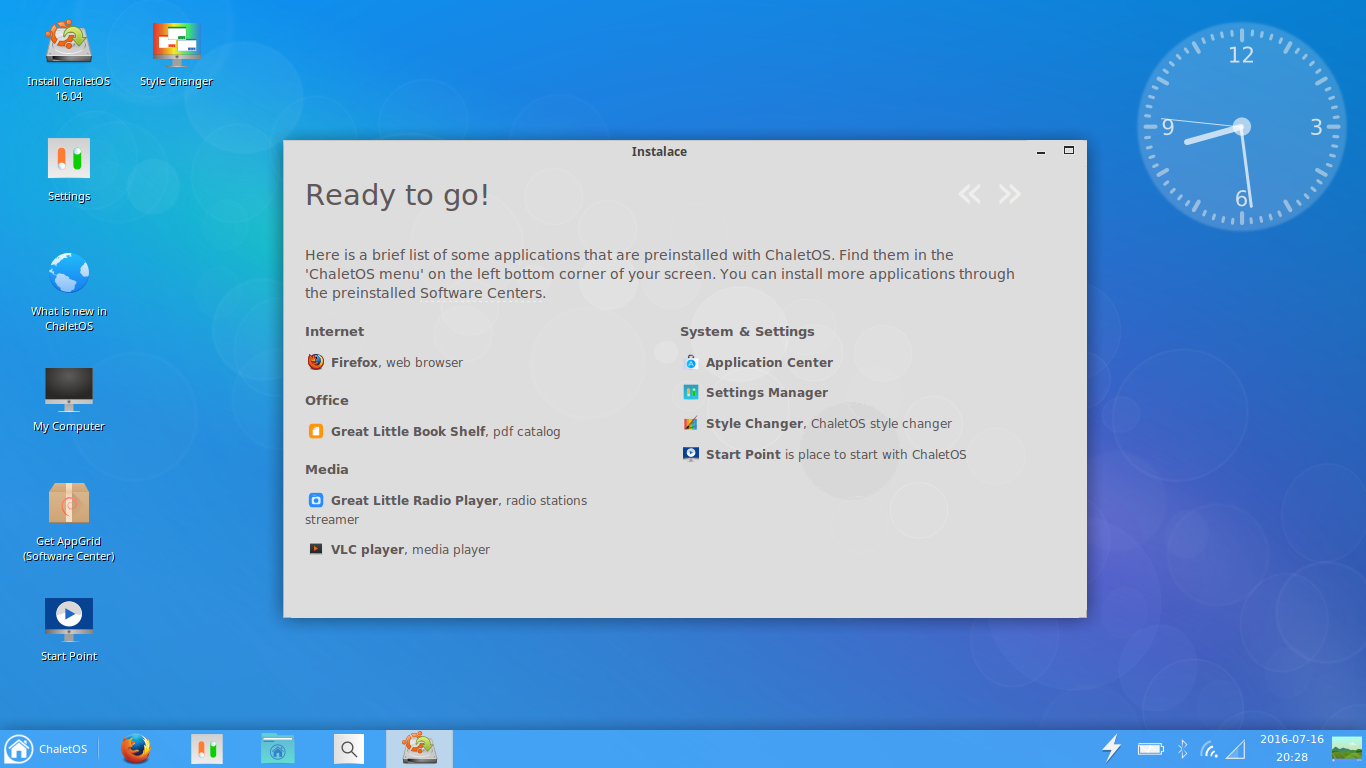1366x768 pixels.
Task: Click the 'VLC player' text
Action: 367,549
